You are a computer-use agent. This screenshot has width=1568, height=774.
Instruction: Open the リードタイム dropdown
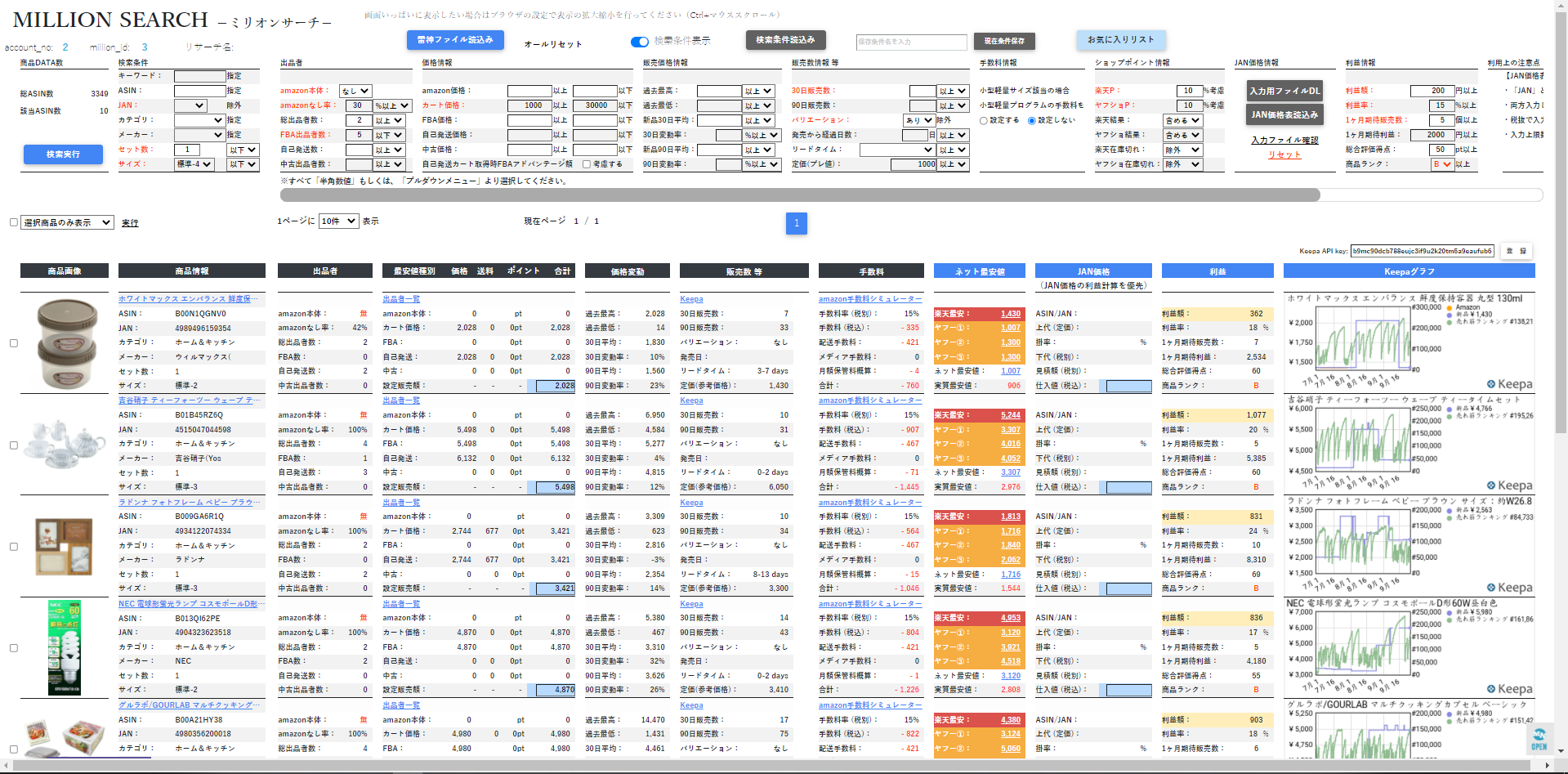(x=897, y=150)
